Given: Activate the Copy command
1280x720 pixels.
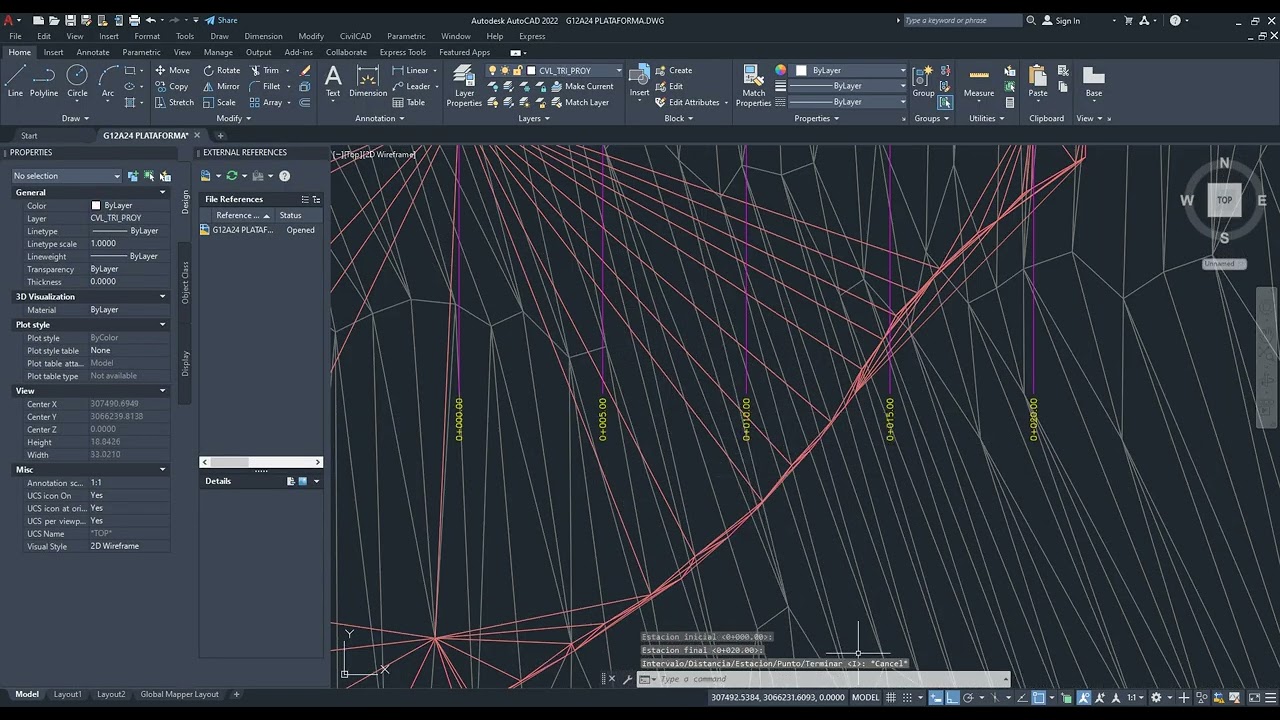Looking at the screenshot, I should pyautogui.click(x=172, y=86).
